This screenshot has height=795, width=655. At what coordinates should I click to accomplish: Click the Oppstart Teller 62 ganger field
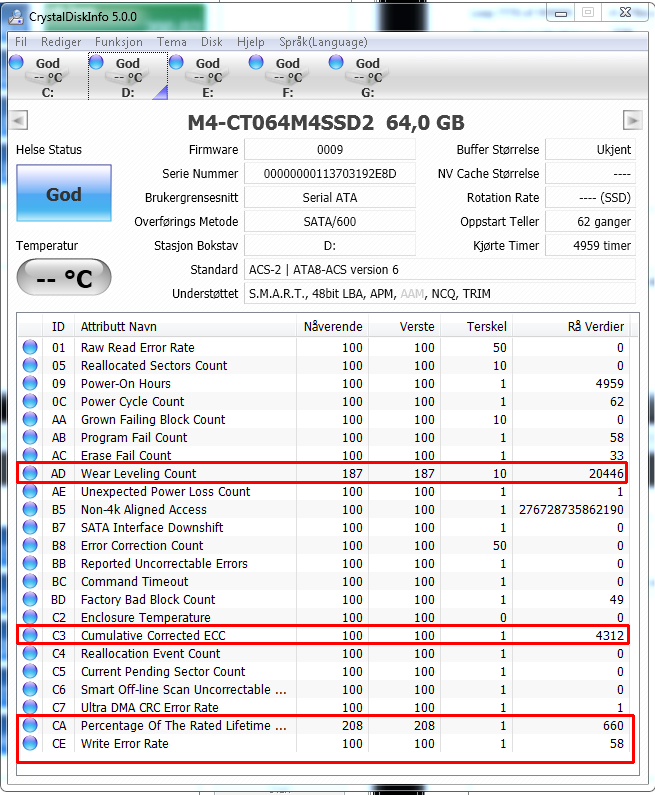tap(590, 222)
